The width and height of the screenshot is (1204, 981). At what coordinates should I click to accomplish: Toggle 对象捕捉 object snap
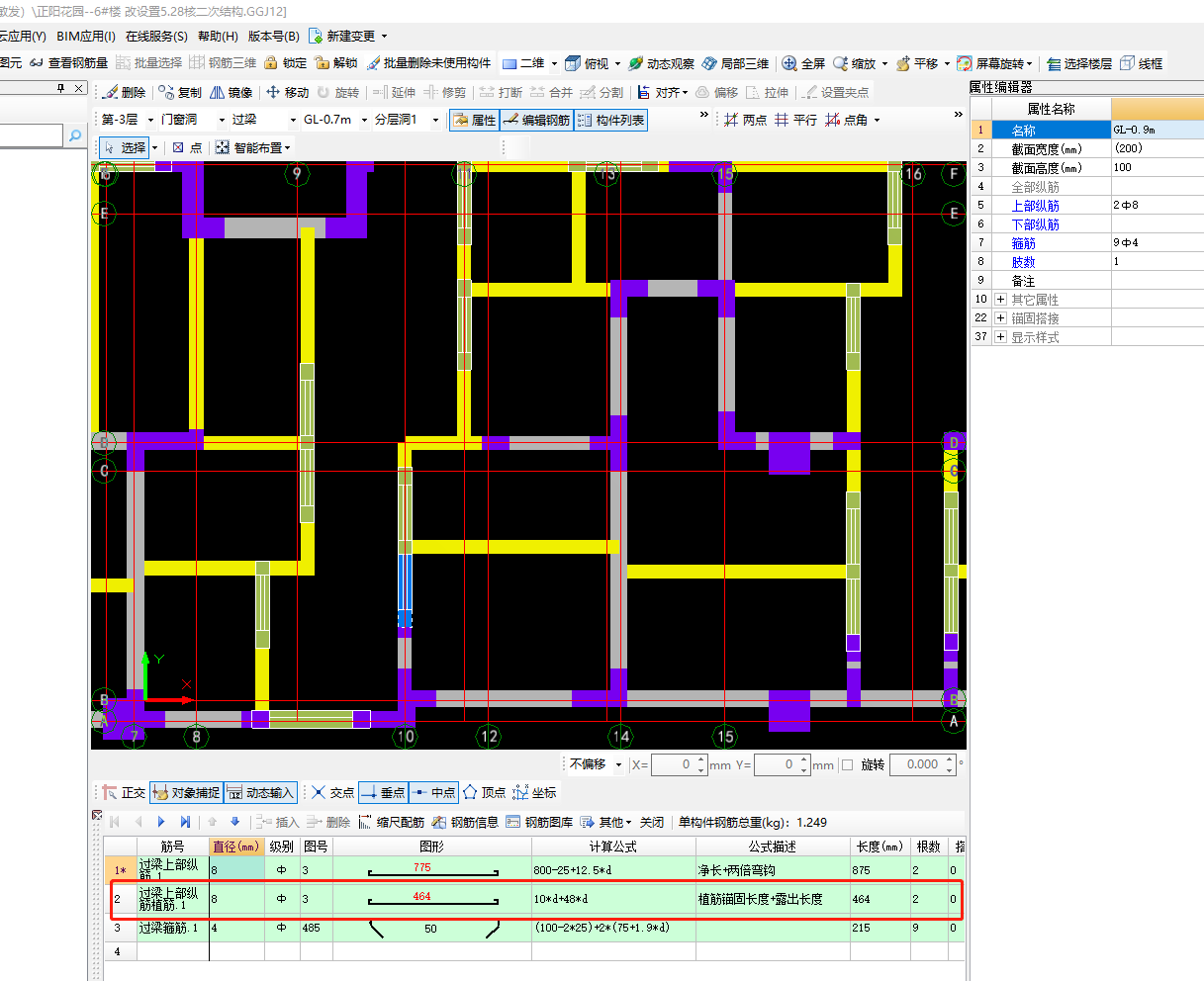coord(186,792)
